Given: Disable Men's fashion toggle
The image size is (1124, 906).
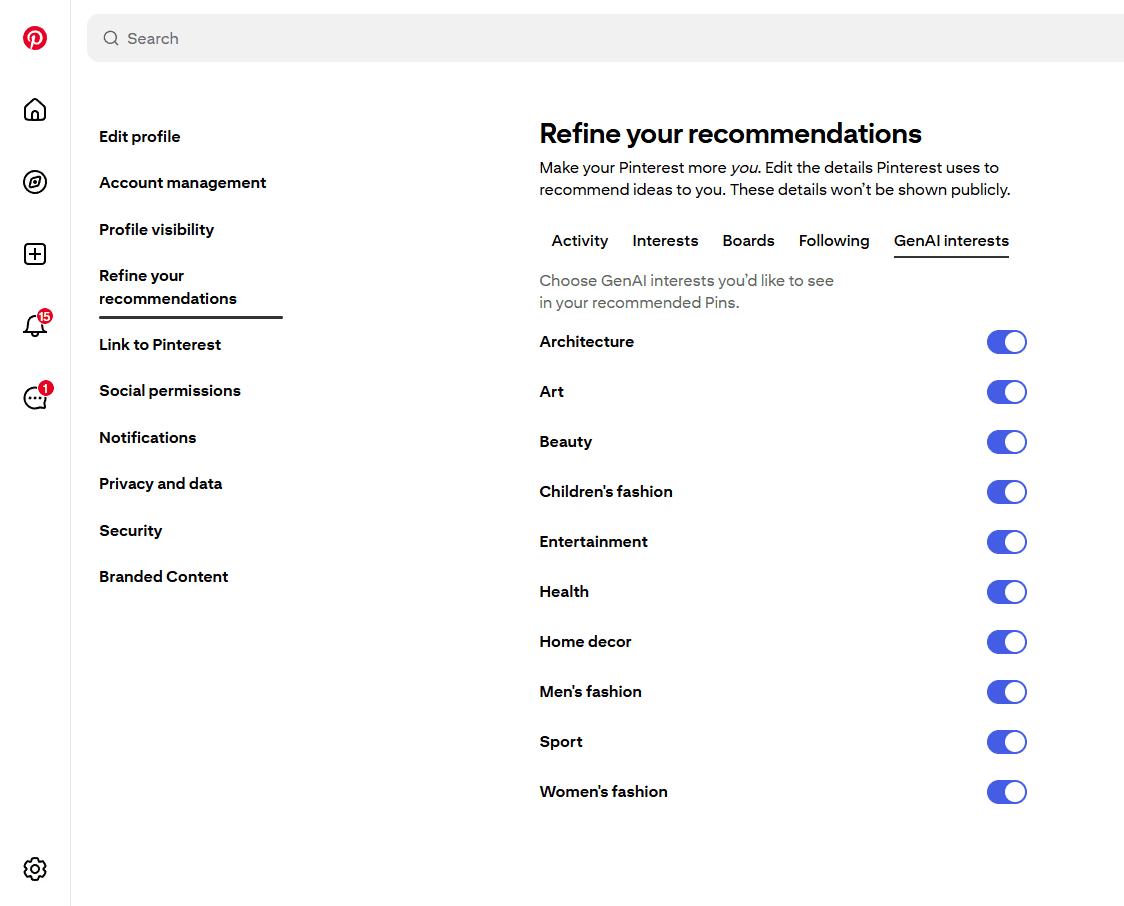Looking at the screenshot, I should (x=1006, y=692).
